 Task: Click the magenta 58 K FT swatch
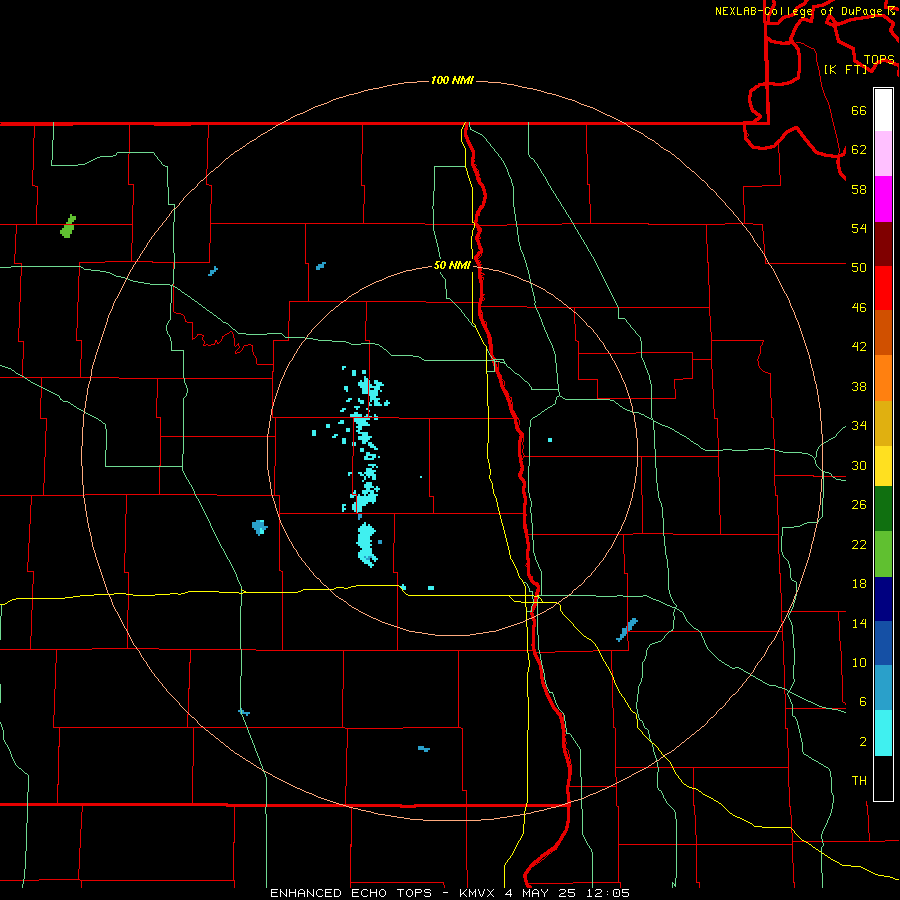click(883, 199)
